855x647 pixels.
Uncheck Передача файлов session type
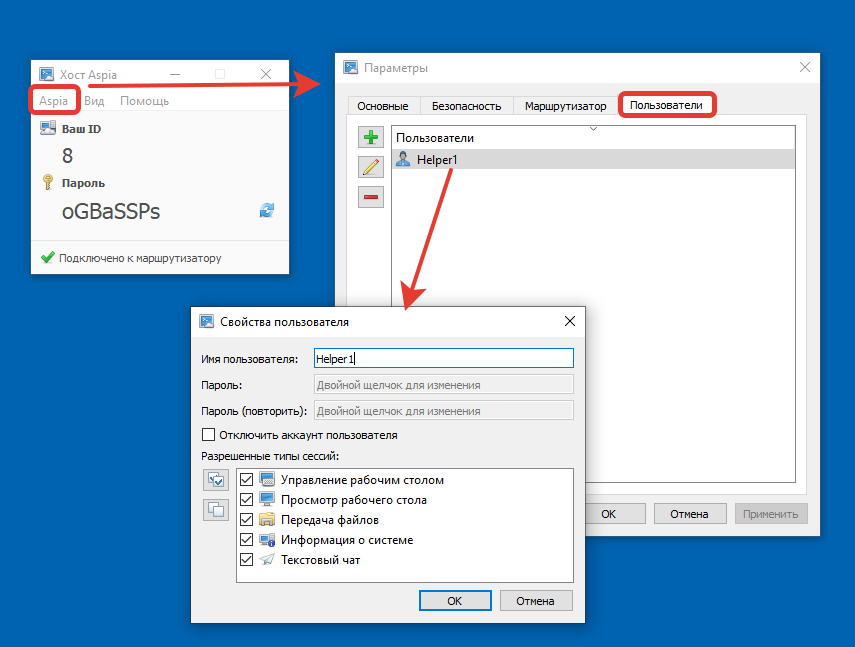[247, 520]
